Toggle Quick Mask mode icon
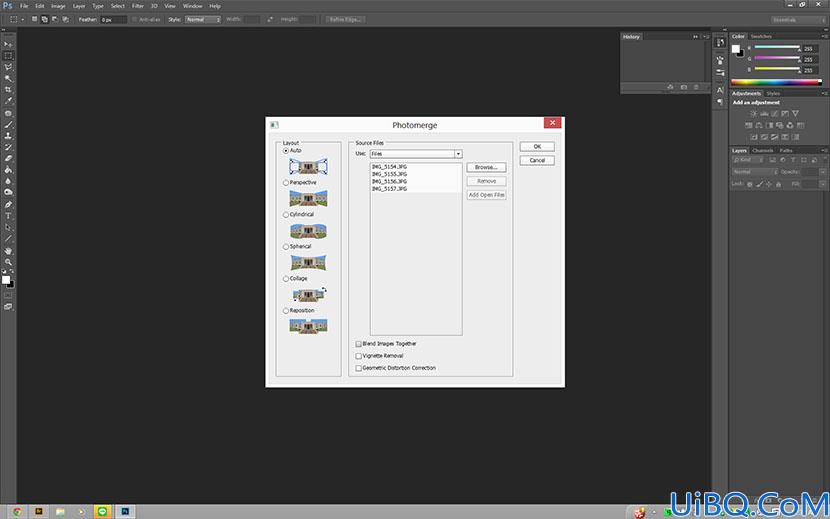830x519 pixels. tap(8, 295)
